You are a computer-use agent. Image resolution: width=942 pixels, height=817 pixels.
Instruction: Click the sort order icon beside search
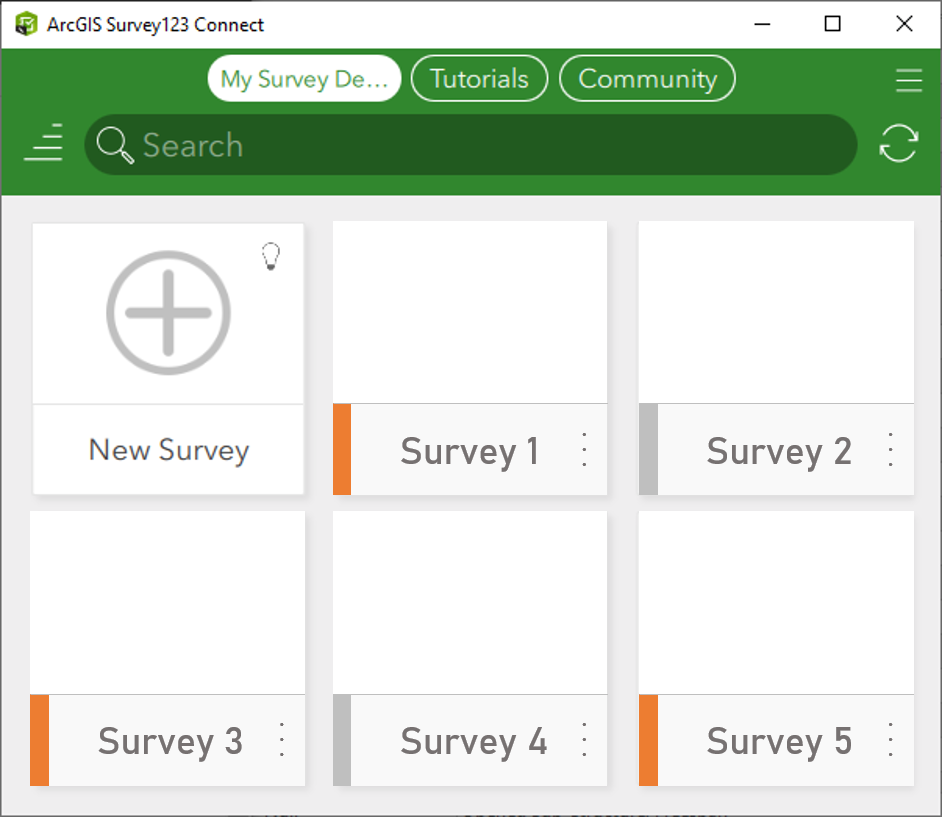[x=43, y=142]
